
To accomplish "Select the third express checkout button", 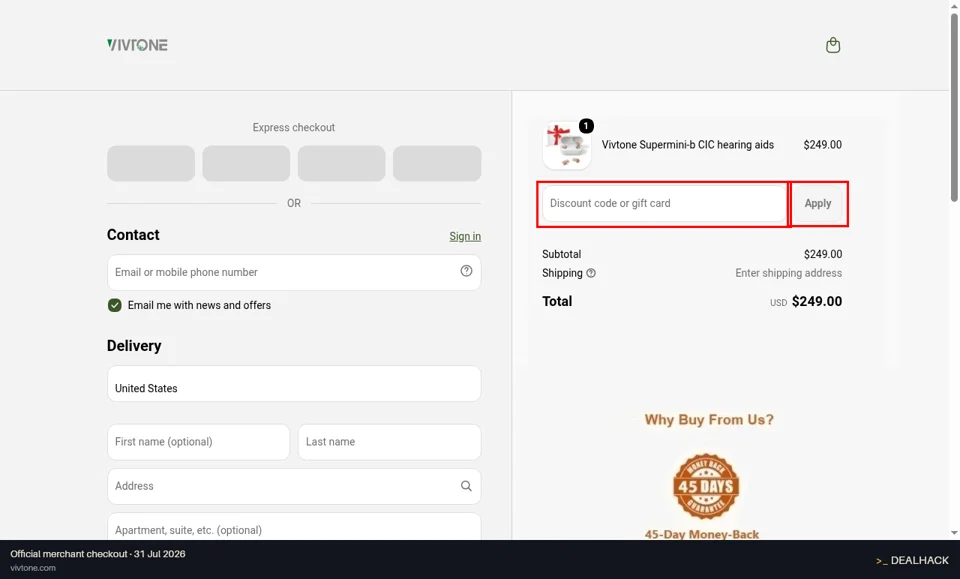I will click(x=342, y=163).
